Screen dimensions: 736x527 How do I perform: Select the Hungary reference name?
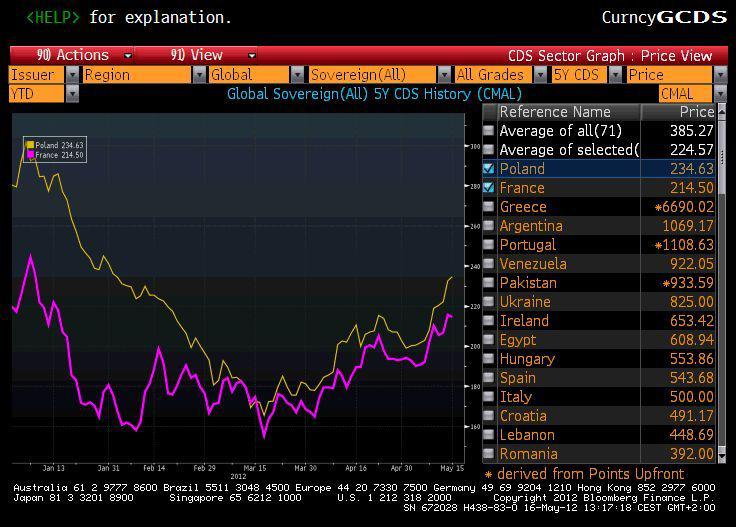click(527, 359)
